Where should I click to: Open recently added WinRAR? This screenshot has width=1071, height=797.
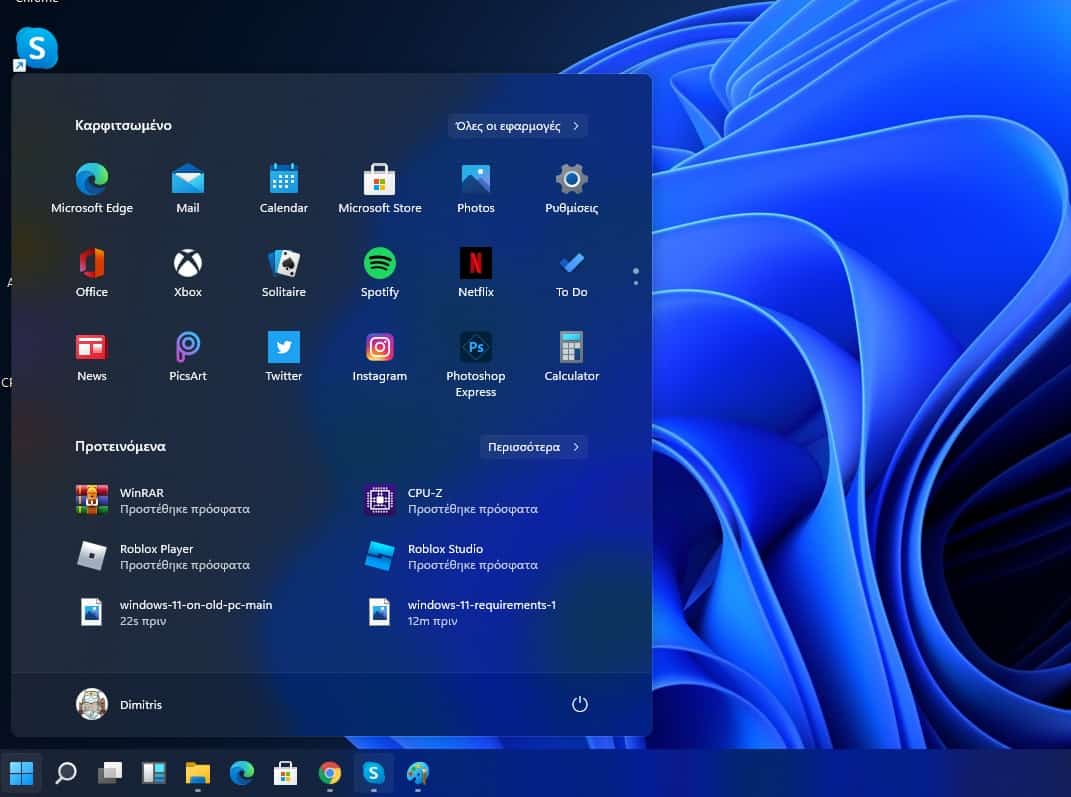pyautogui.click(x=163, y=501)
